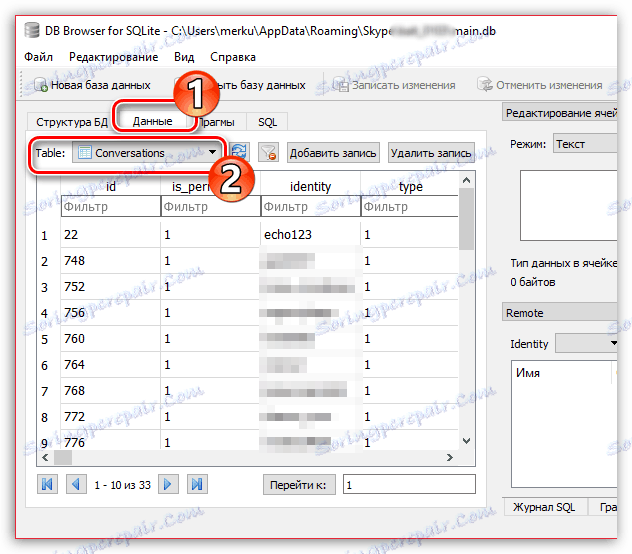The width and height of the screenshot is (632, 554).
Task: Click the Revert Changes (Отменить изменения) toolbar item
Action: click(540, 85)
